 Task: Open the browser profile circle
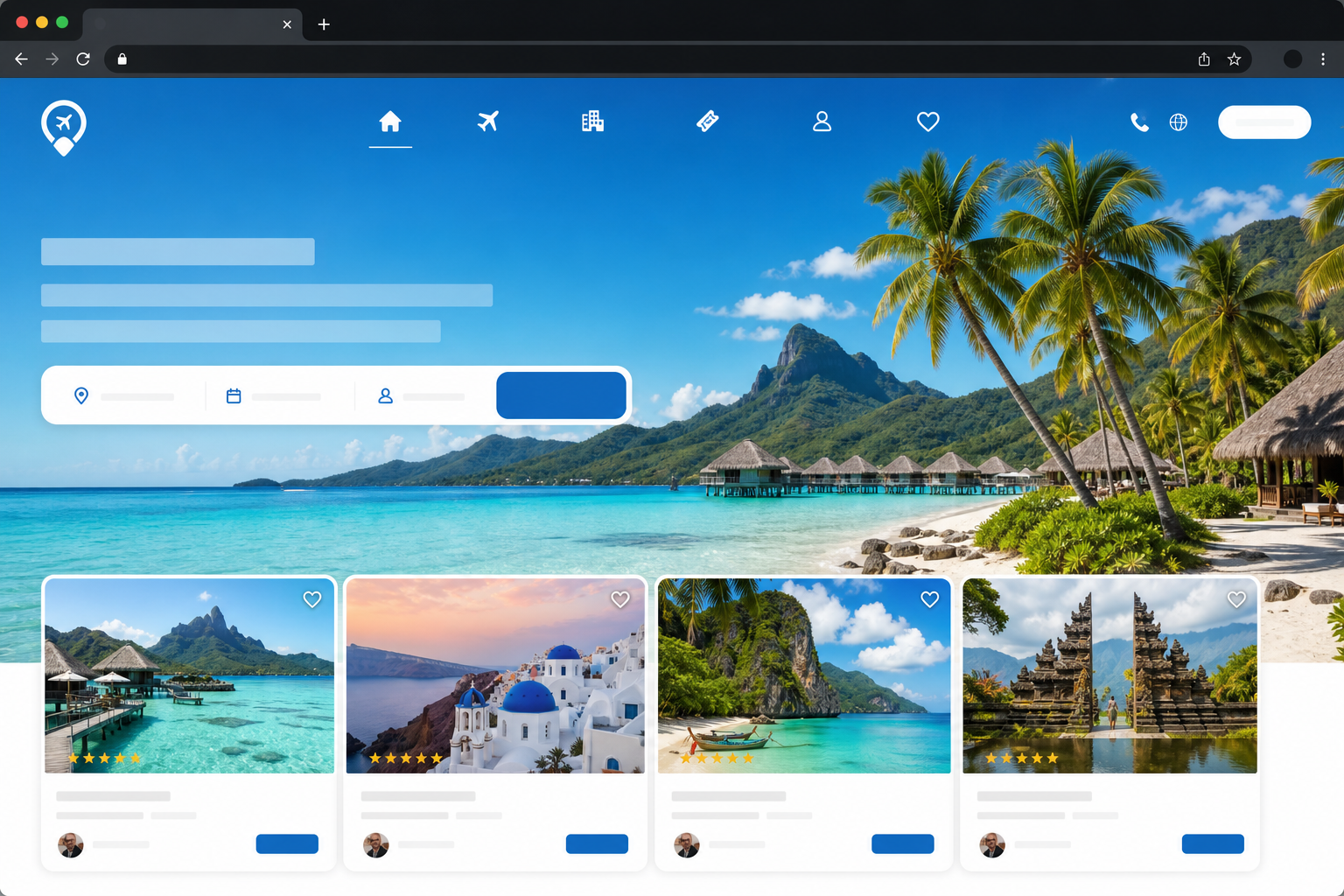(1292, 59)
